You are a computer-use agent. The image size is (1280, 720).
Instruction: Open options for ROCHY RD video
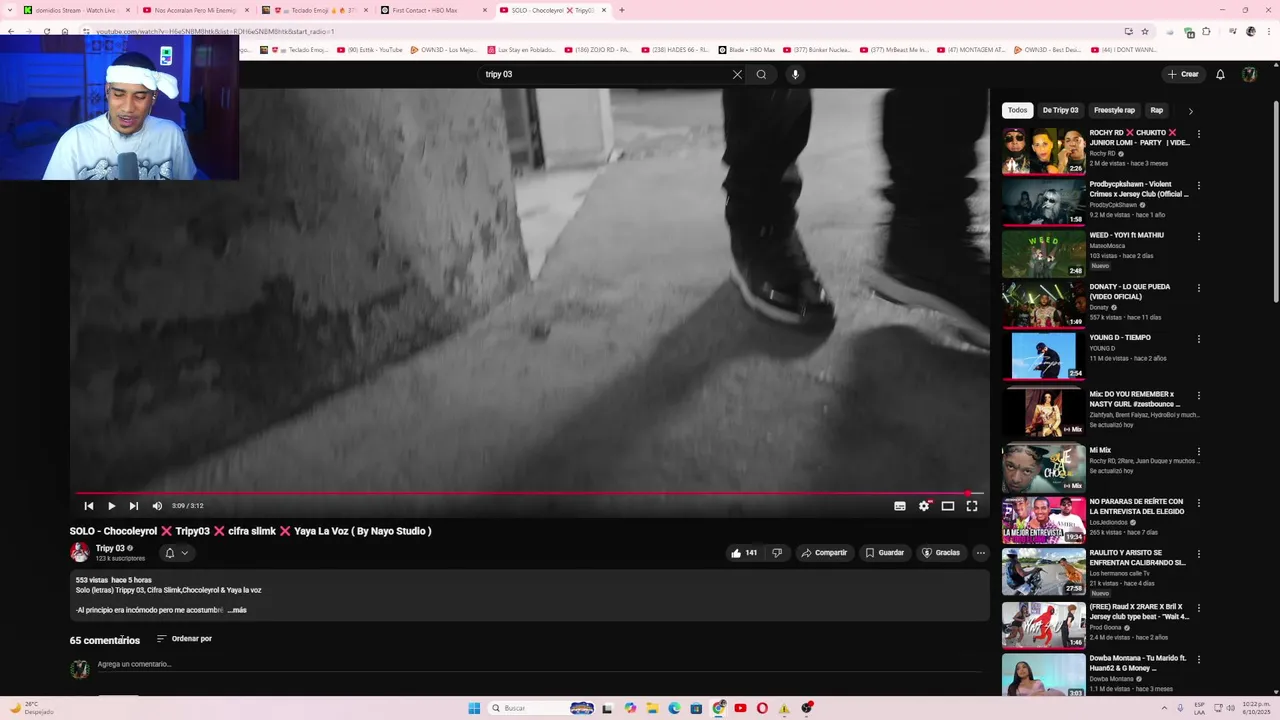1199,134
